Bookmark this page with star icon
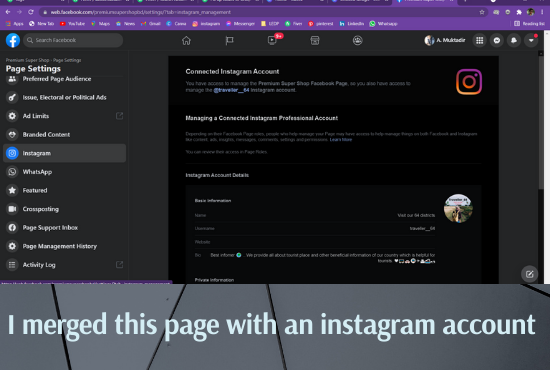This screenshot has height=370, width=550. 482,12
